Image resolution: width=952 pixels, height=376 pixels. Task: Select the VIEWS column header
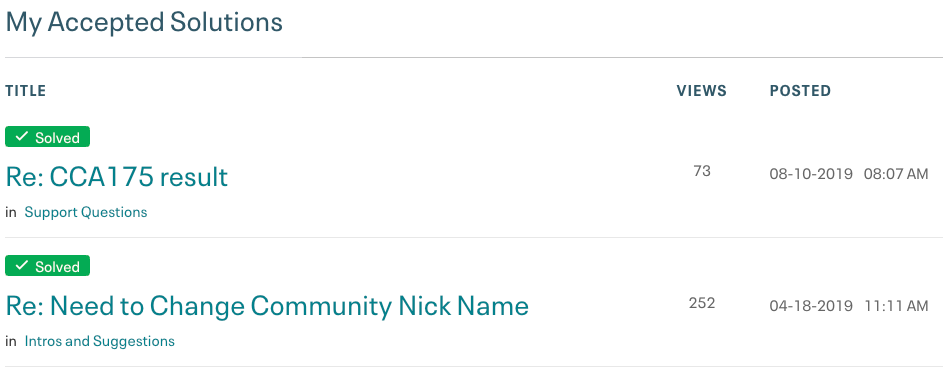click(701, 91)
